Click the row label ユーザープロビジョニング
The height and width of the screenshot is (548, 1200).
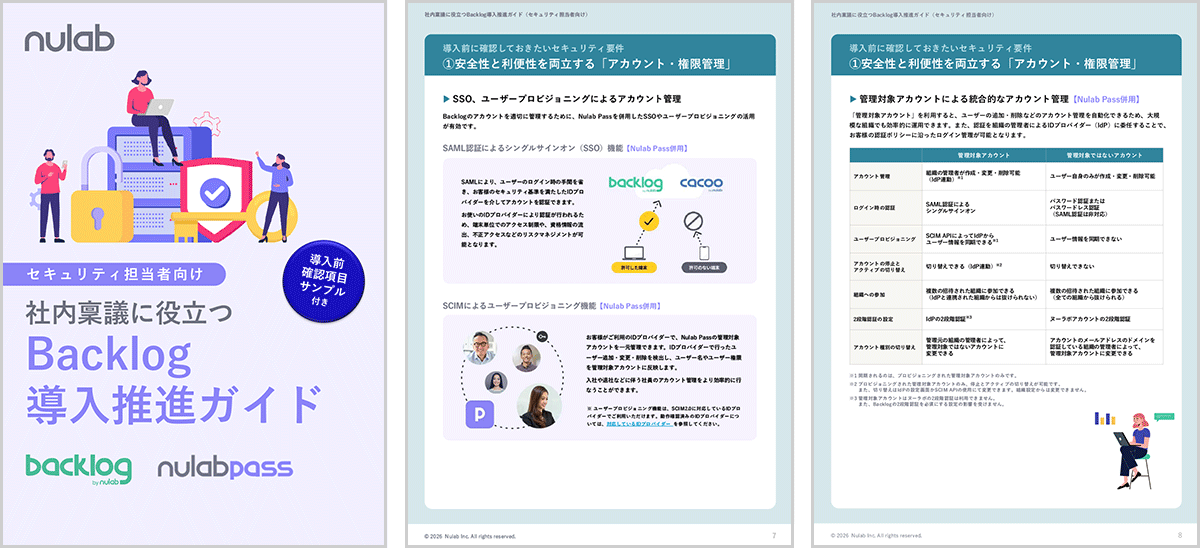[x=884, y=240]
